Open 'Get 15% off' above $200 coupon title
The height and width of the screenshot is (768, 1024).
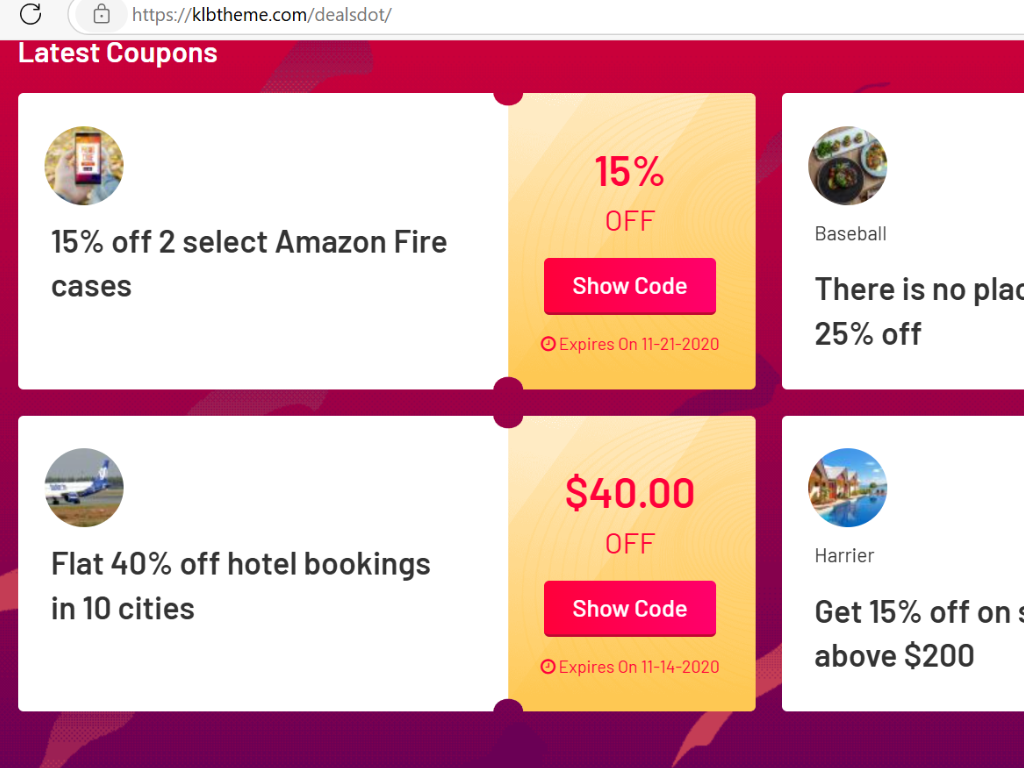tap(919, 633)
